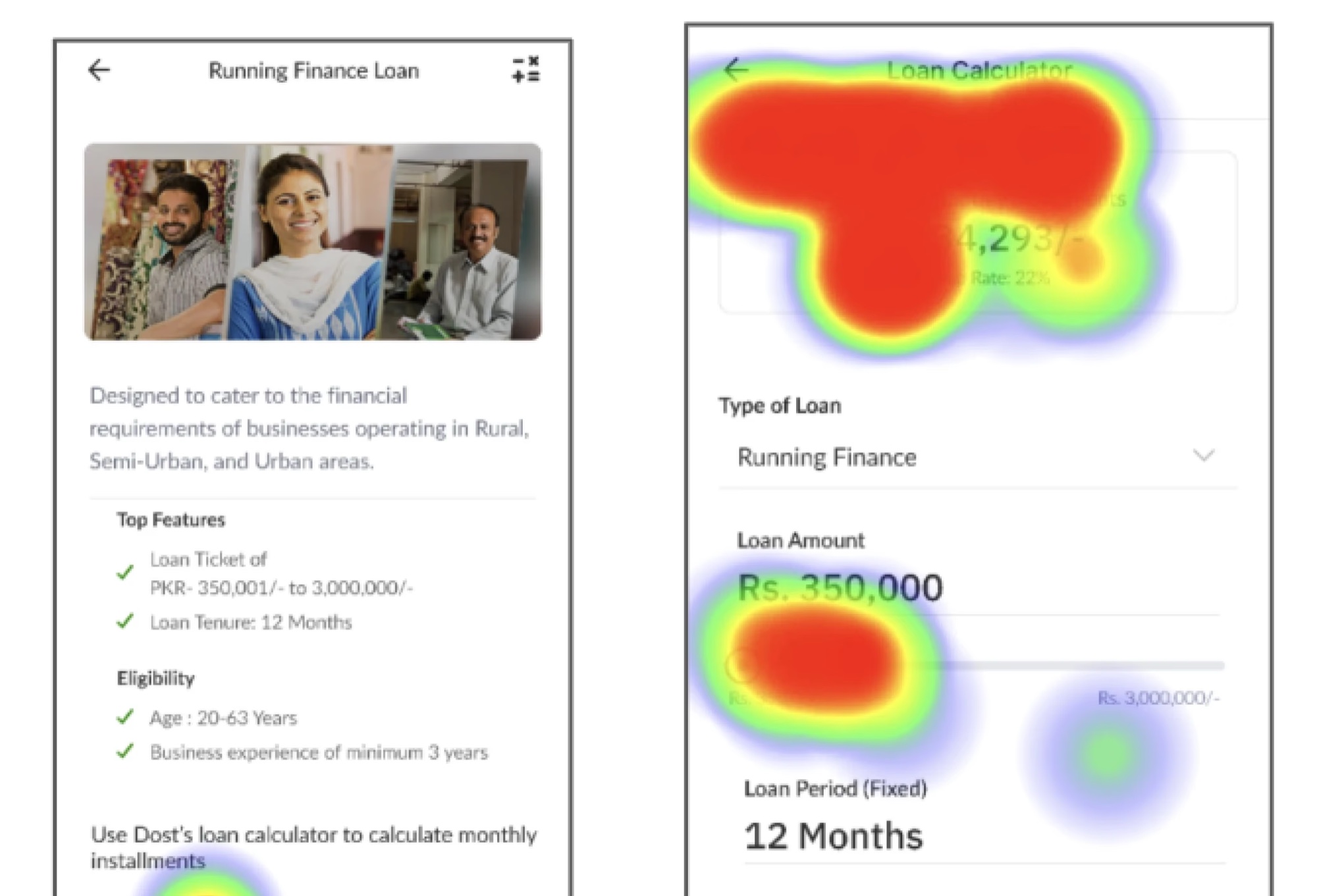Go back from Running Finance Loan screen
The image size is (1317, 896).
pos(99,70)
